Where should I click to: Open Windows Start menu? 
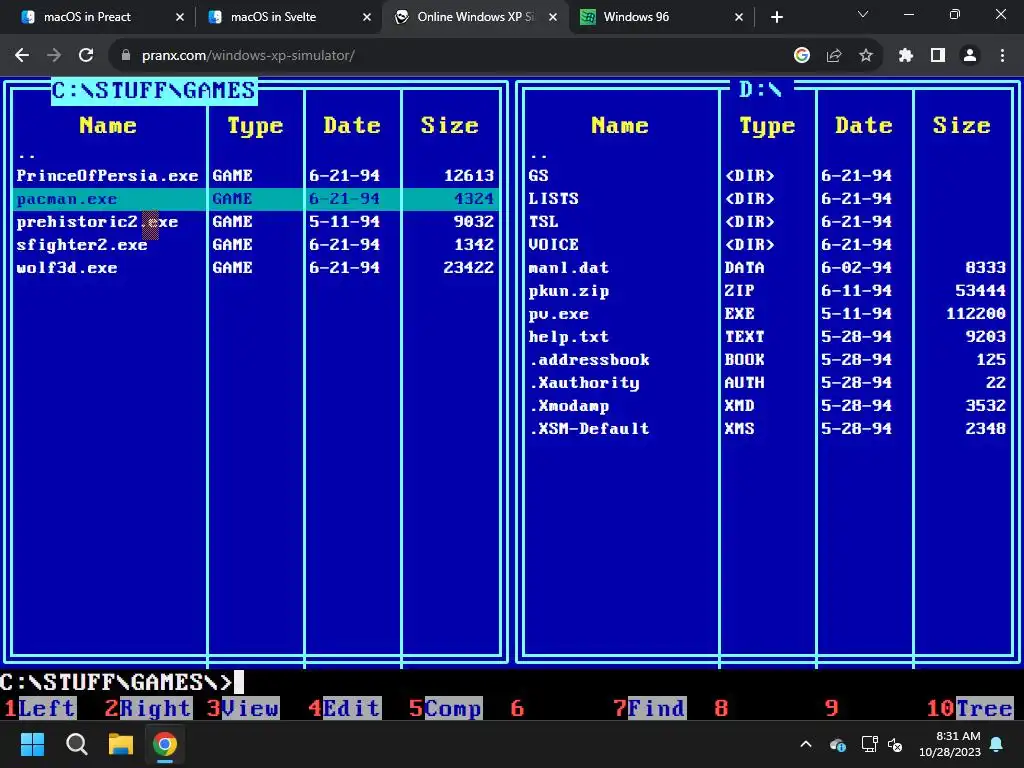point(32,744)
